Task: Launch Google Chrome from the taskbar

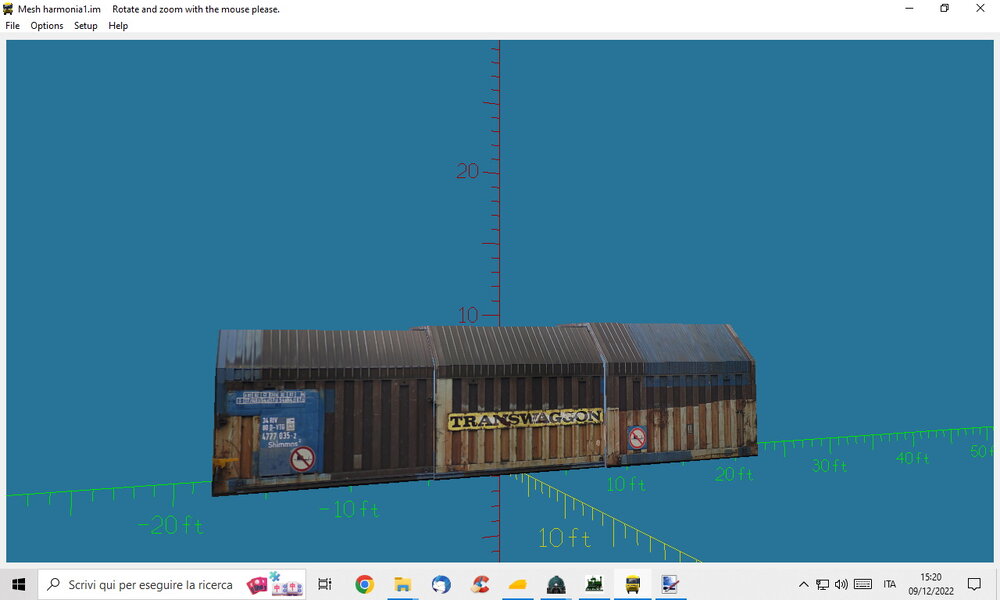Action: [365, 584]
